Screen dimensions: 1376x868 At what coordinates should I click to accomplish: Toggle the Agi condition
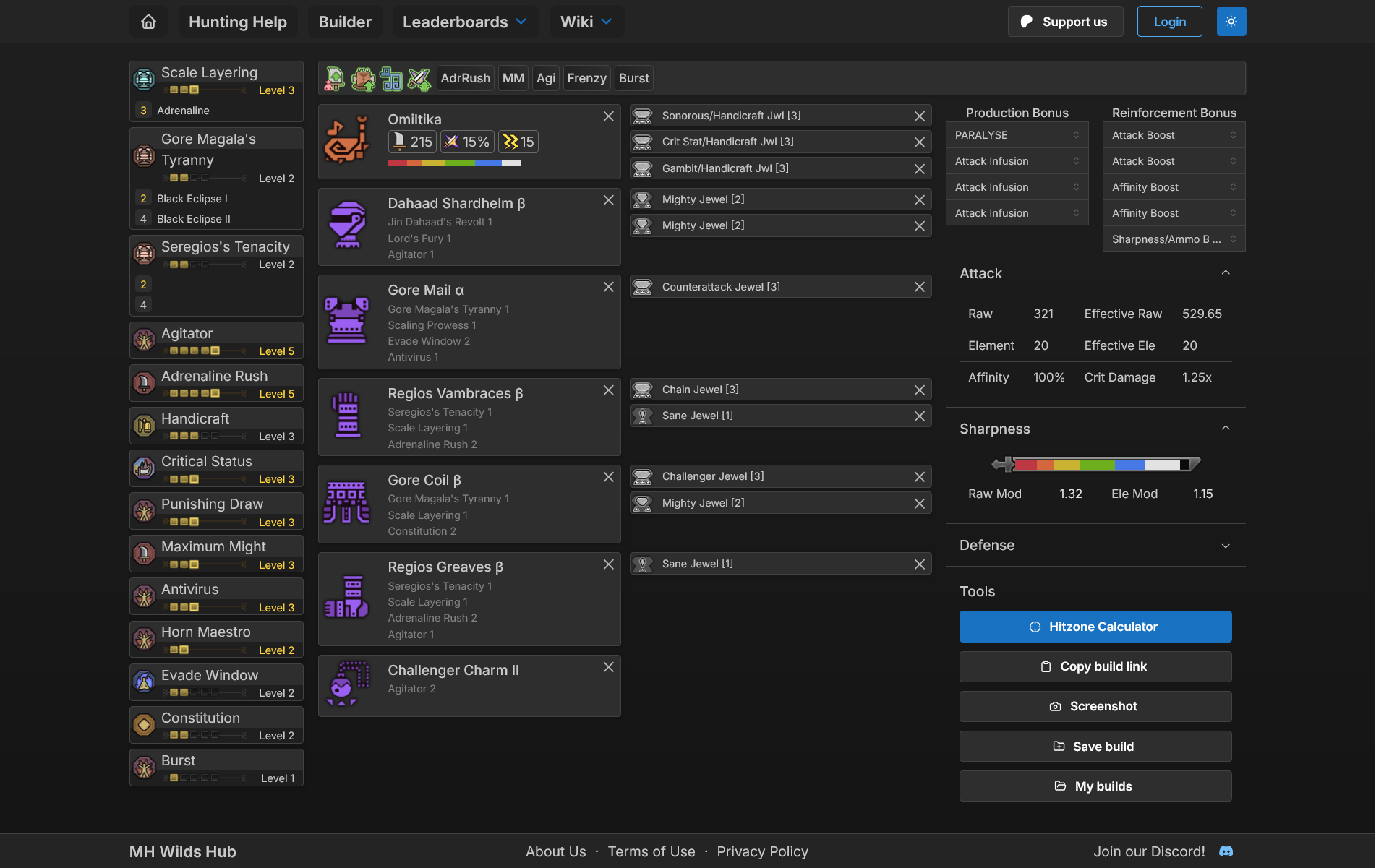[x=546, y=78]
